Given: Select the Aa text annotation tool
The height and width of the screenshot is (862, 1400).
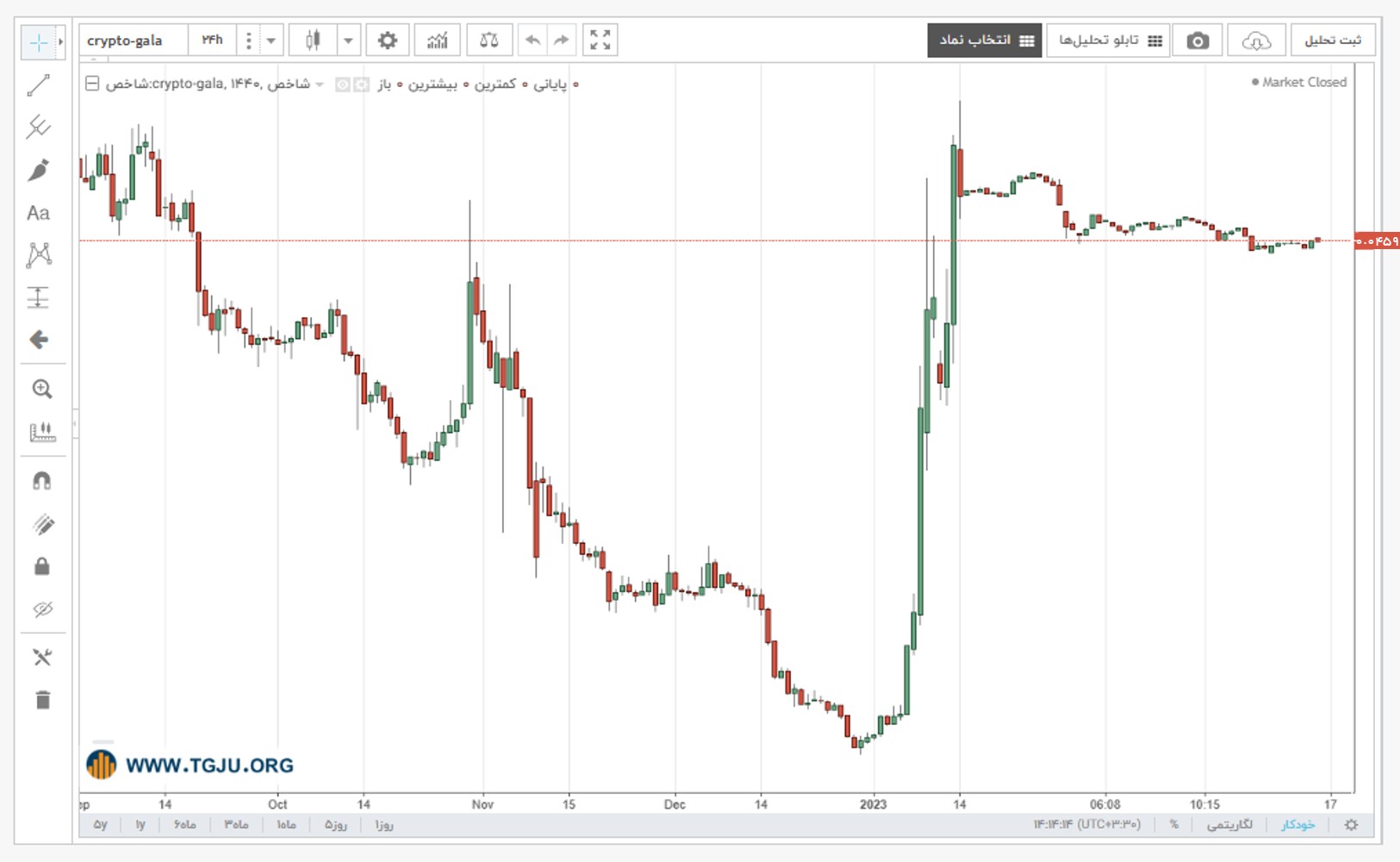Looking at the screenshot, I should tap(39, 213).
